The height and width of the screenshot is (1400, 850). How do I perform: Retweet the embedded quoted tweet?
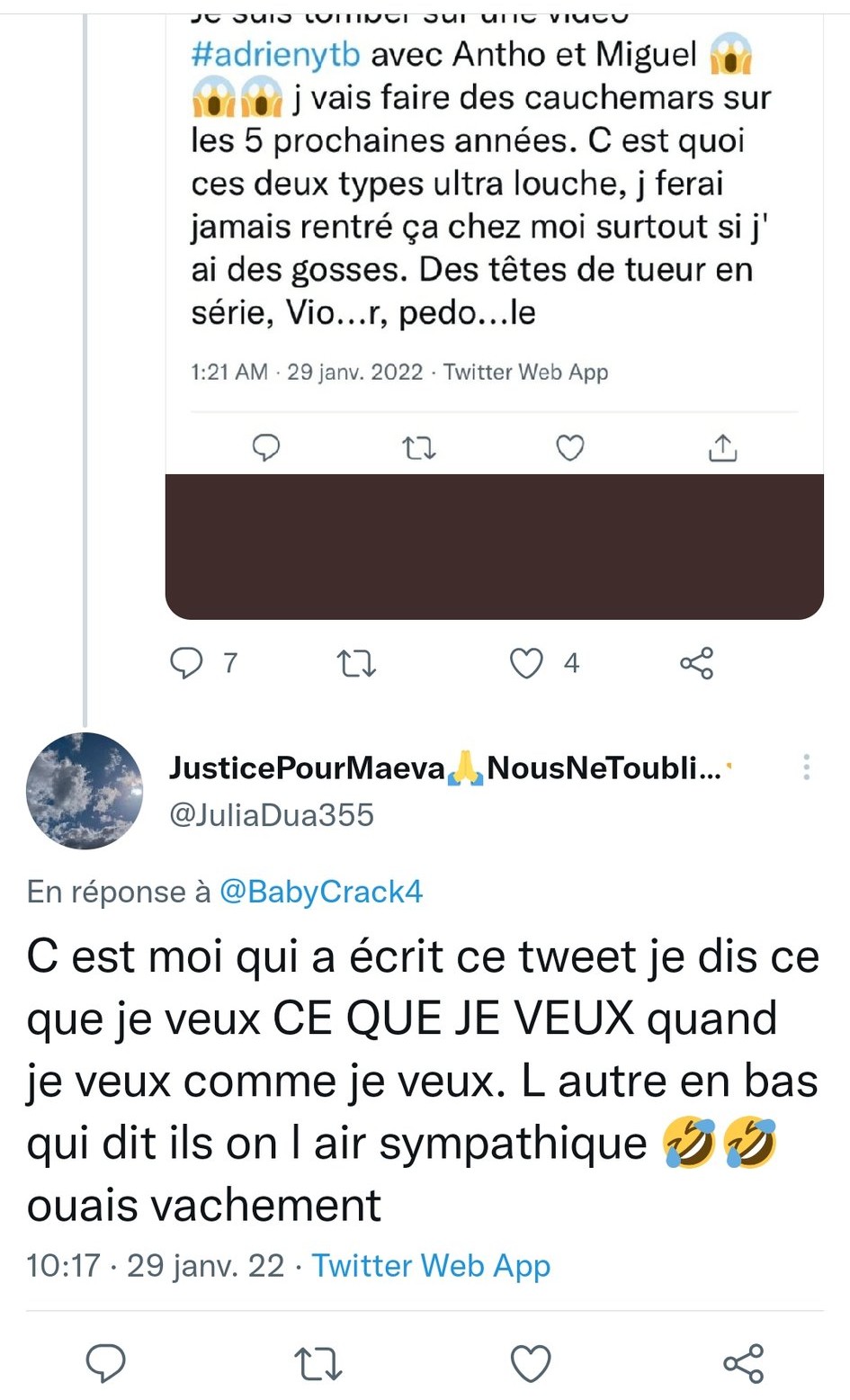point(418,447)
